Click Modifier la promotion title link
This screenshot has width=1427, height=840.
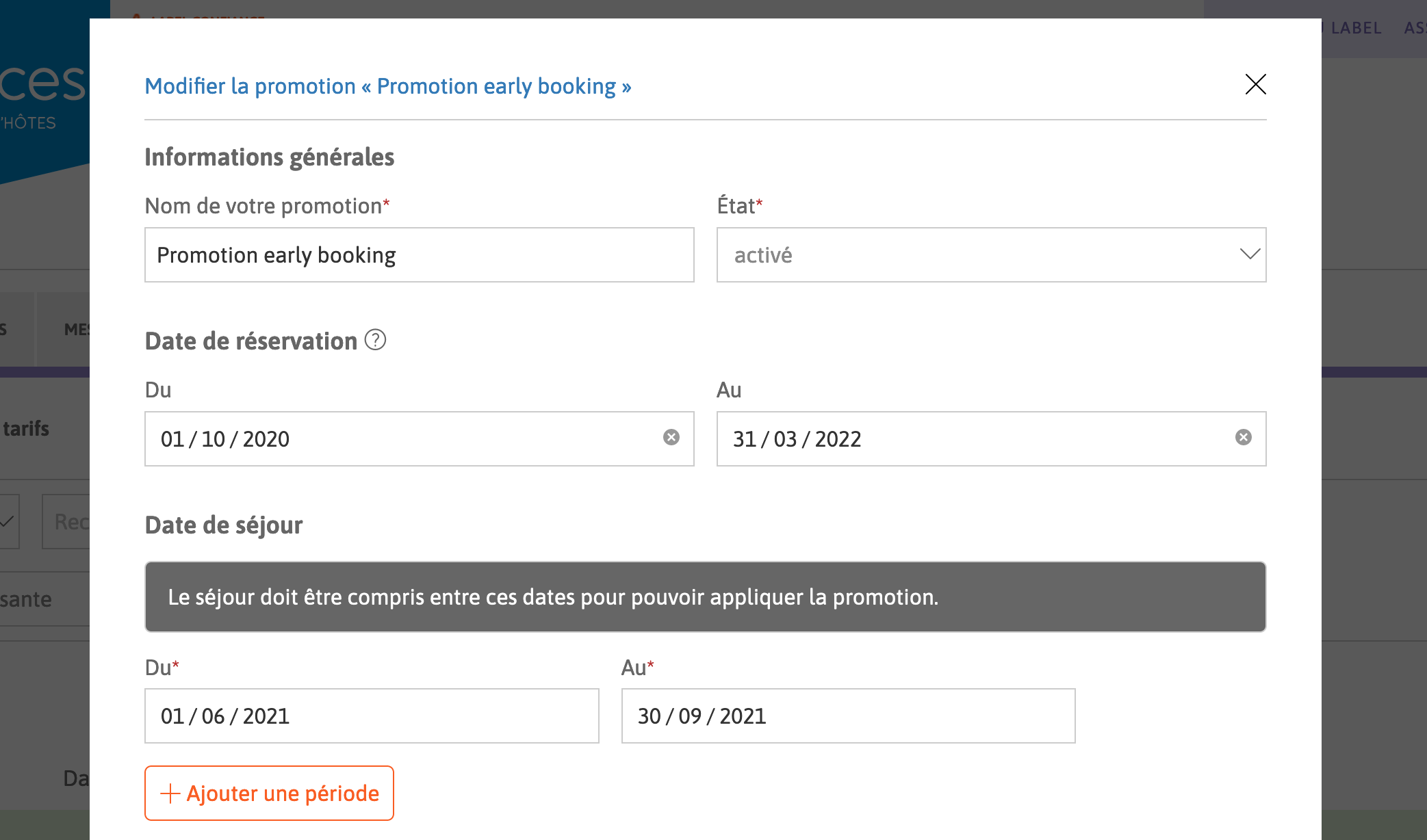(388, 85)
